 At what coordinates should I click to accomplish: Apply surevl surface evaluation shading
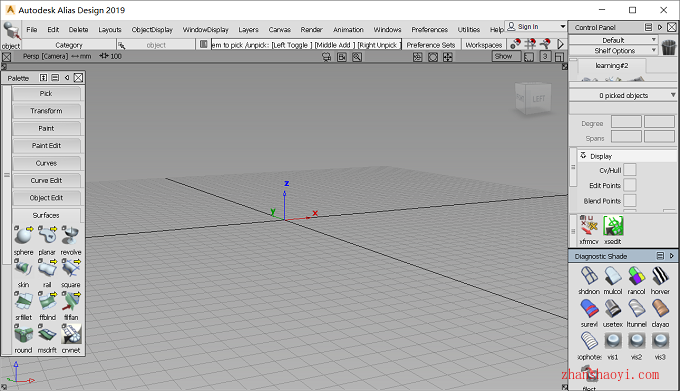coord(589,309)
